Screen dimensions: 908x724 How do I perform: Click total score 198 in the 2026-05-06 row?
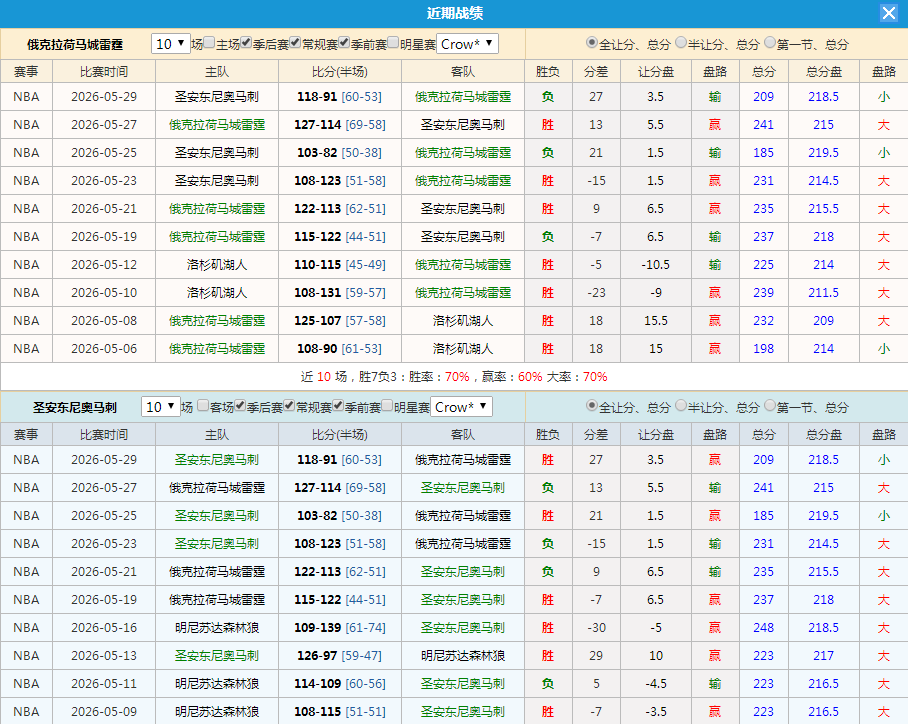click(x=763, y=349)
